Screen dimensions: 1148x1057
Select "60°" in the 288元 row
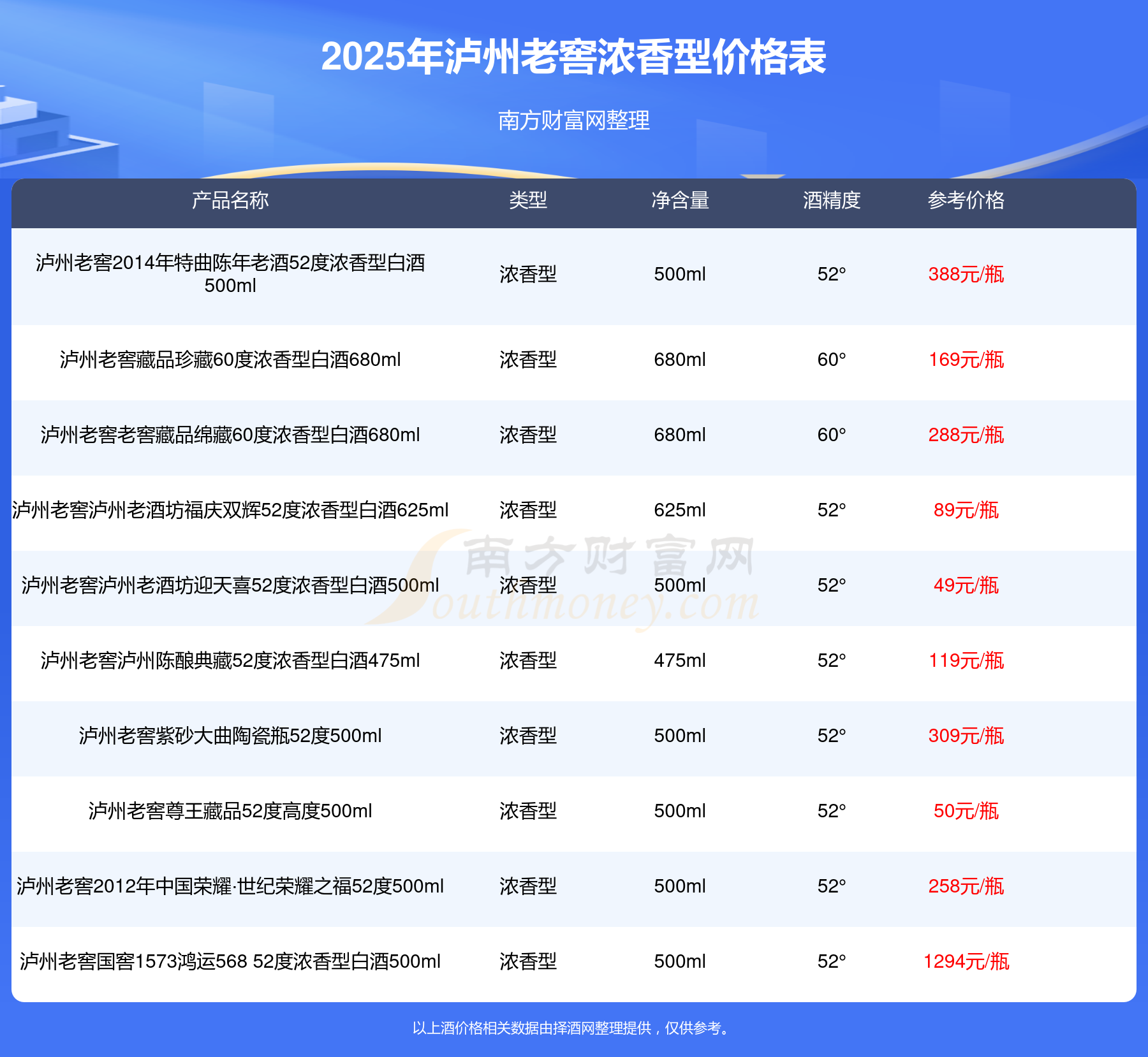pyautogui.click(x=832, y=435)
